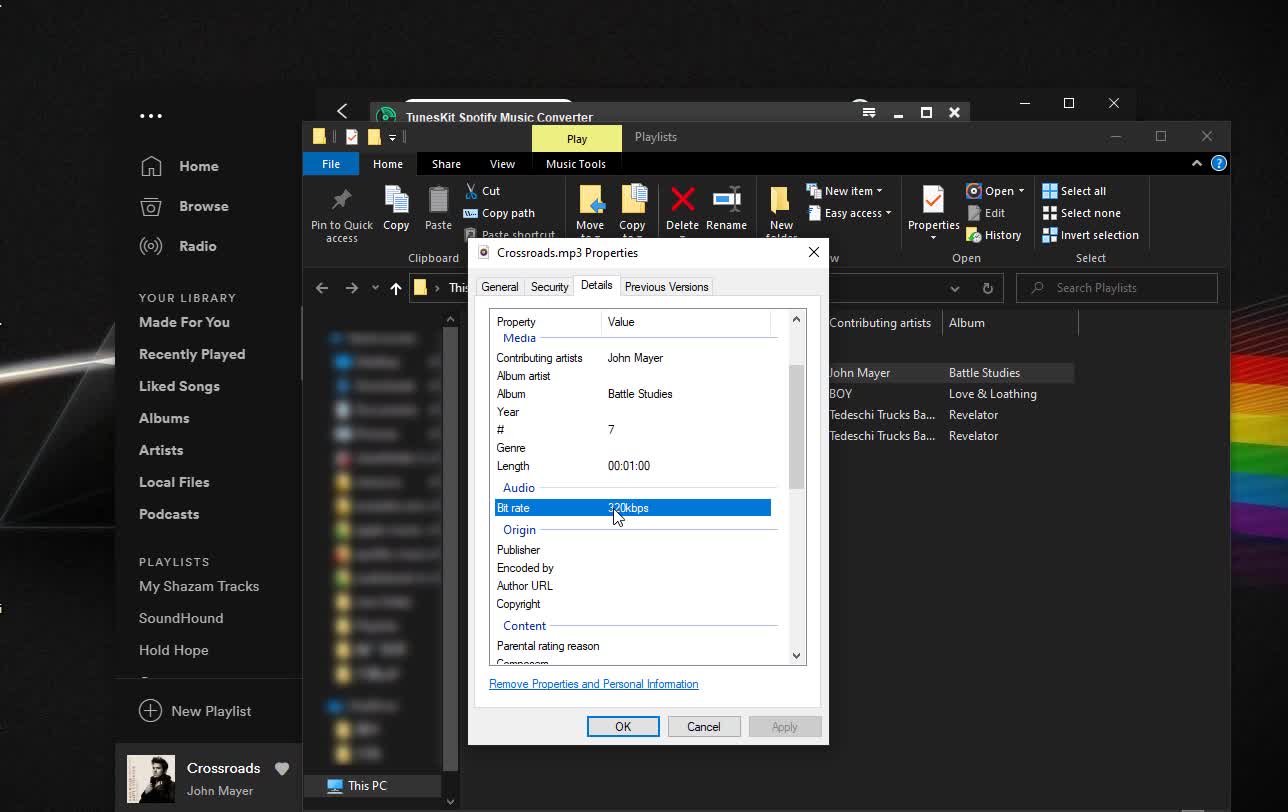The image size is (1288, 812).
Task: Click Cancel in Properties dialog
Action: point(703,727)
